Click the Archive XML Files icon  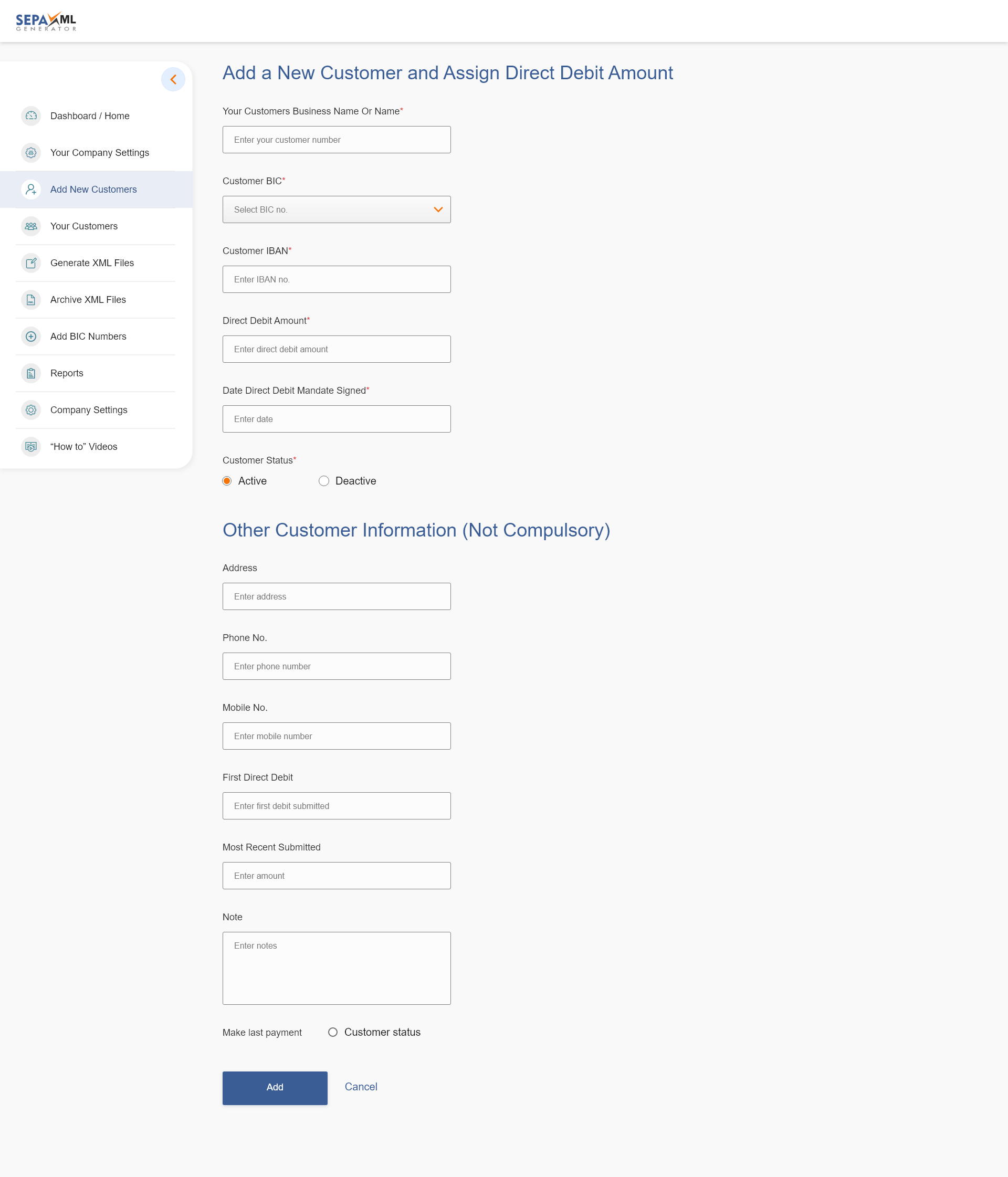(30, 299)
